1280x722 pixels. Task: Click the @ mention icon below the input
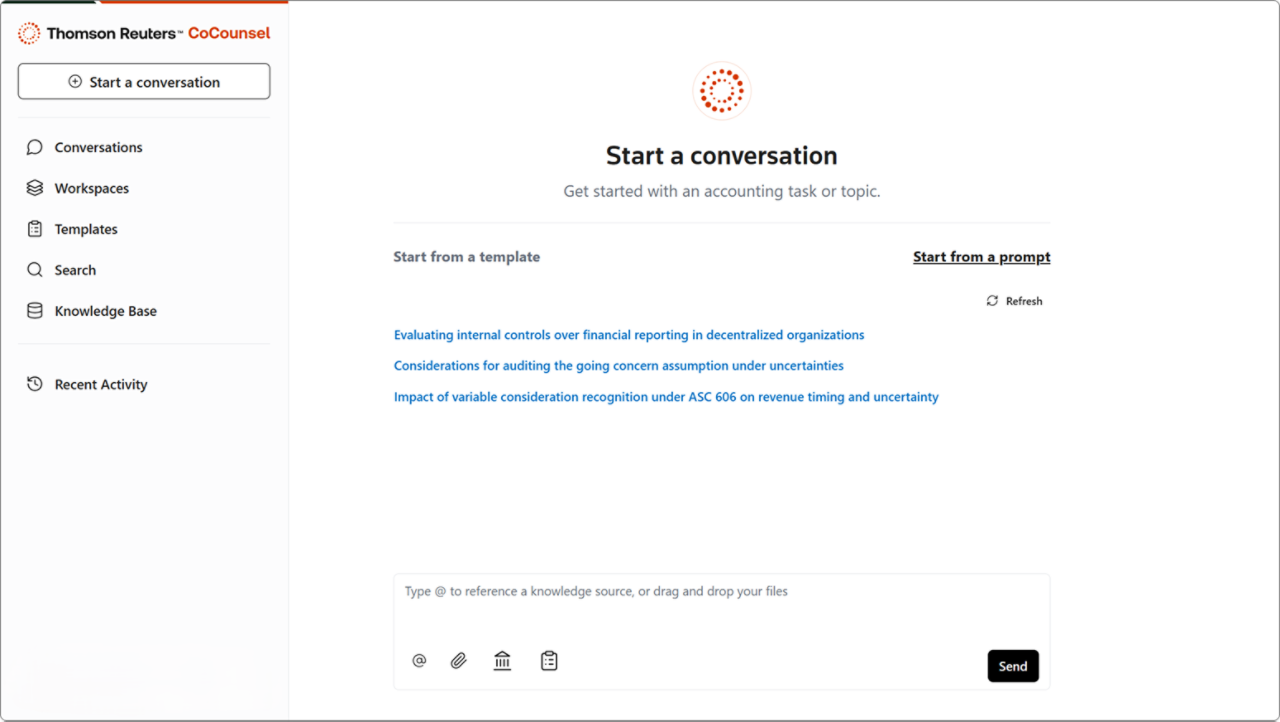click(419, 661)
